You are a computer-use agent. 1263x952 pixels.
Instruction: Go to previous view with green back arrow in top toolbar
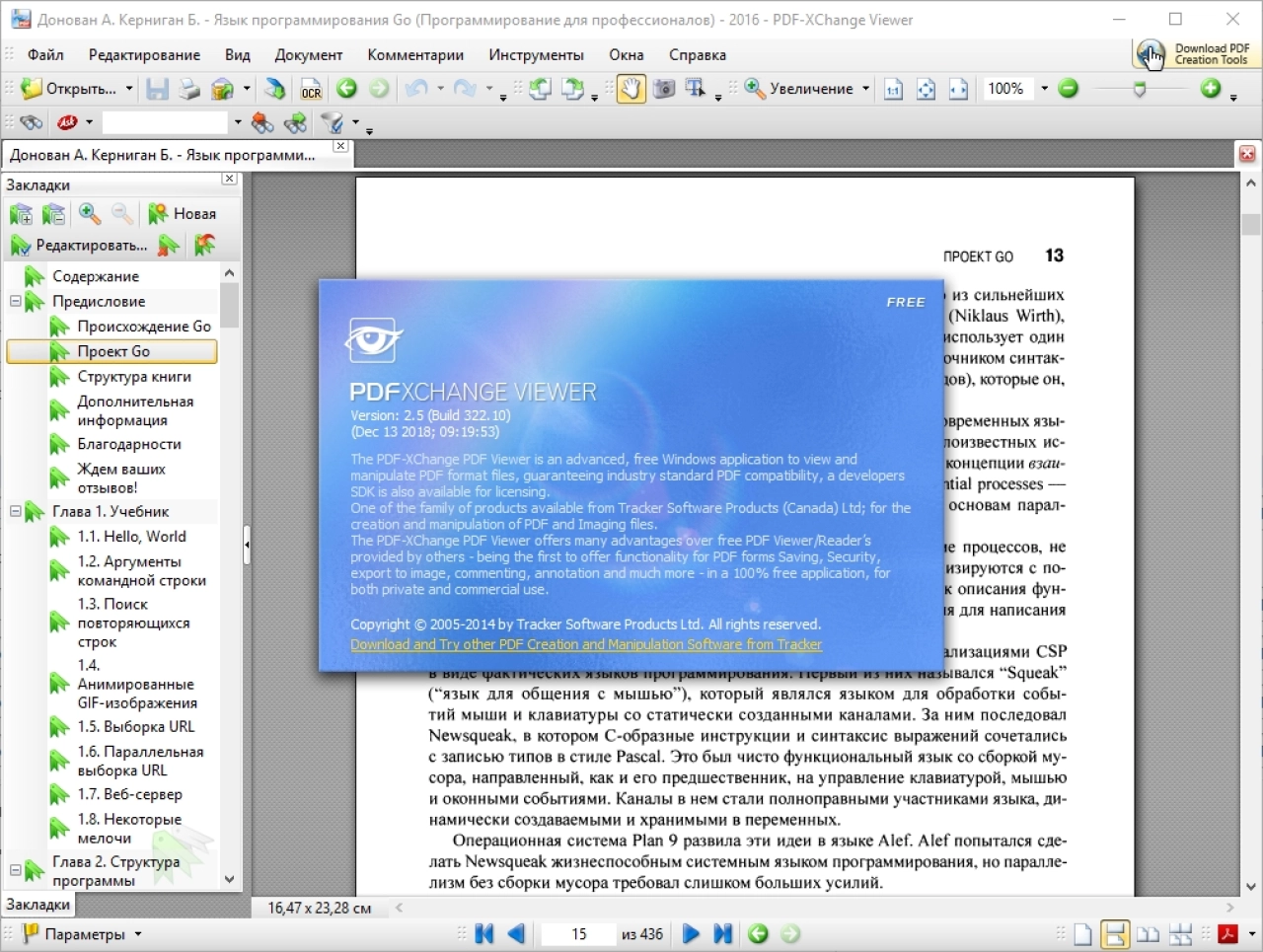(346, 89)
